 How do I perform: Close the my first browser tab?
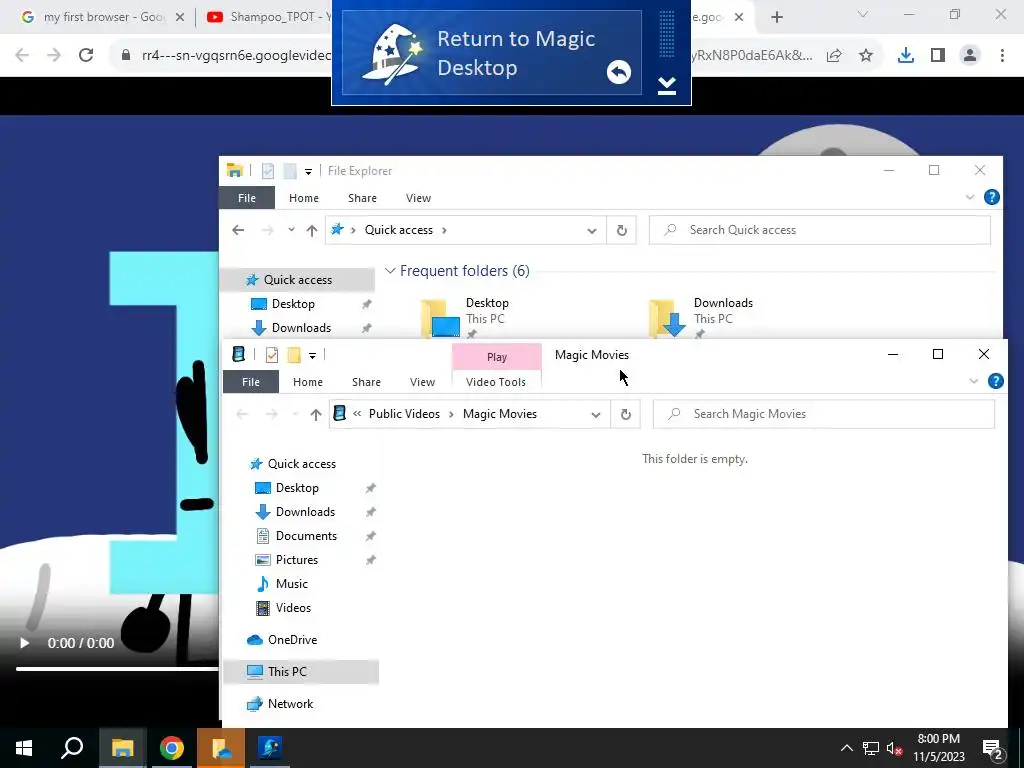[180, 17]
